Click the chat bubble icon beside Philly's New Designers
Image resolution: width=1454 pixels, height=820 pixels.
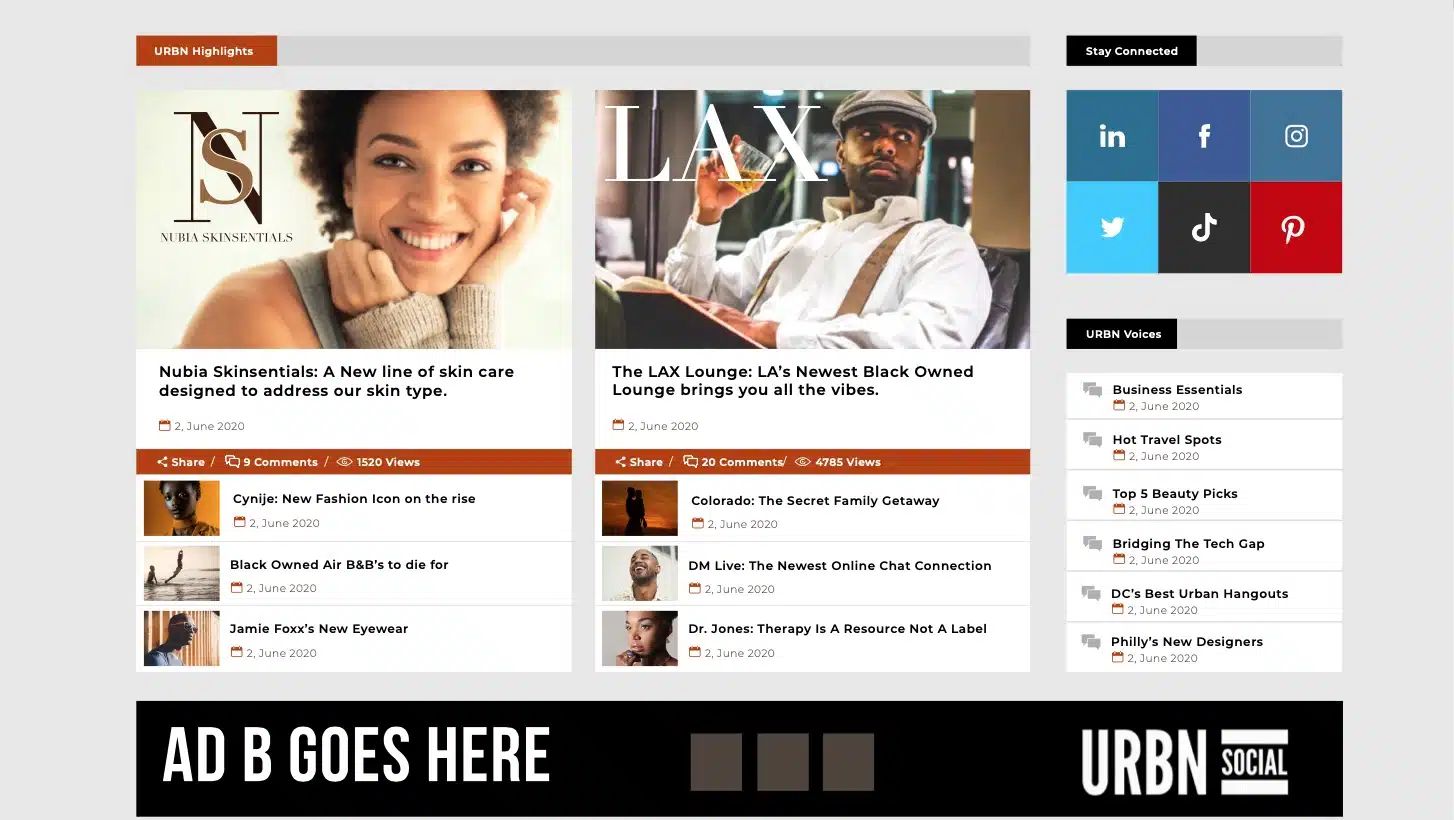[x=1091, y=642]
